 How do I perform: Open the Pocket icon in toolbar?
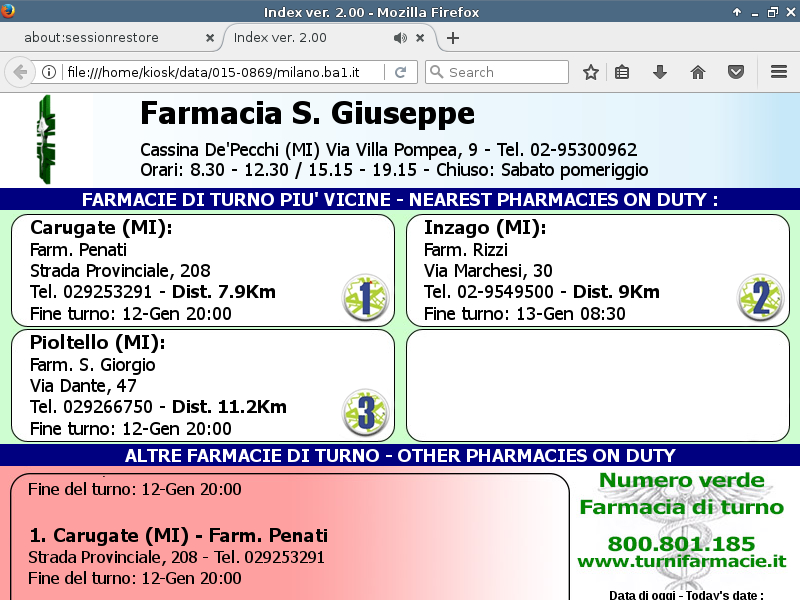tap(735, 72)
